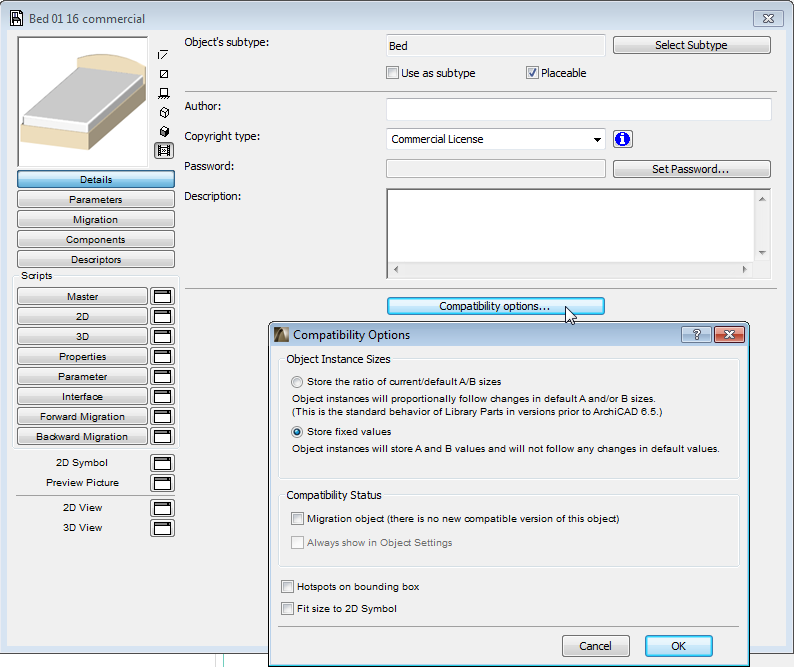794x667 pixels.
Task: Select Store fixed values radio button
Action: [x=297, y=432]
